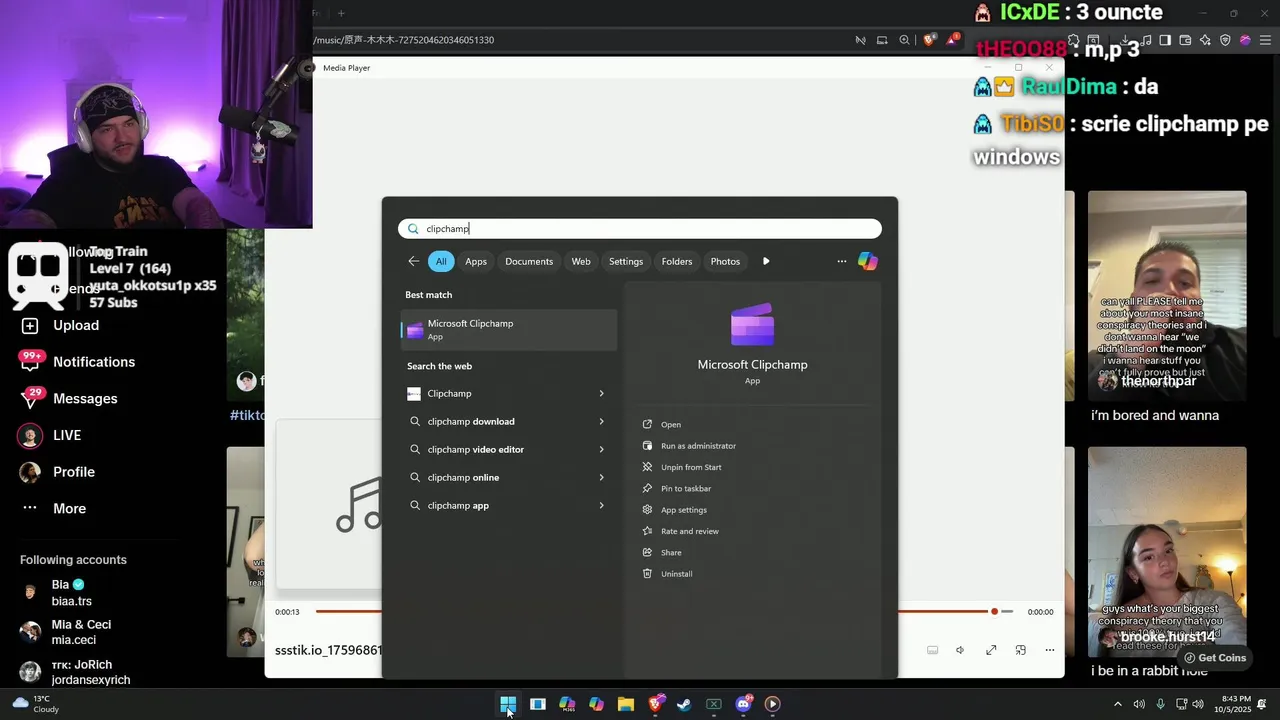Click the 'clipchamp online' web suggestion
Screen dimensions: 1280x720
click(x=463, y=478)
